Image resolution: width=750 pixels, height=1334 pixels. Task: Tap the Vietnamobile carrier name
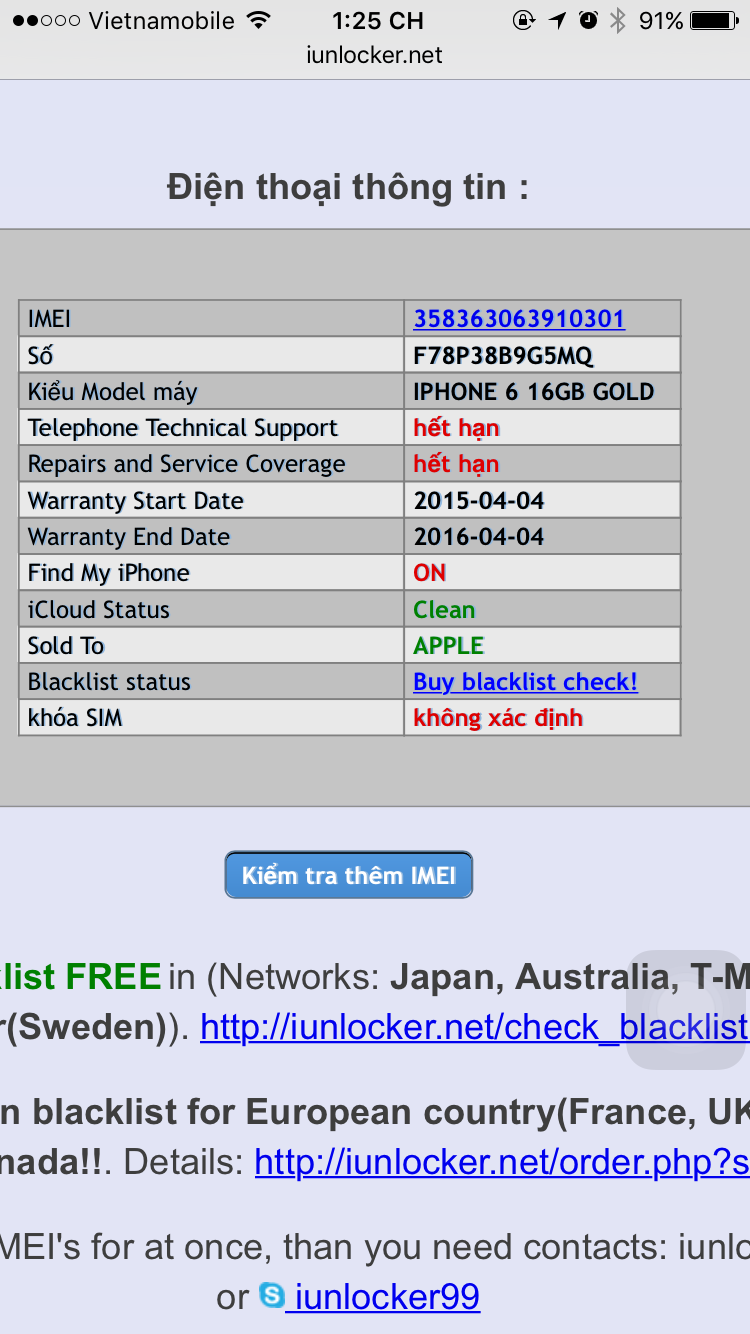(162, 20)
